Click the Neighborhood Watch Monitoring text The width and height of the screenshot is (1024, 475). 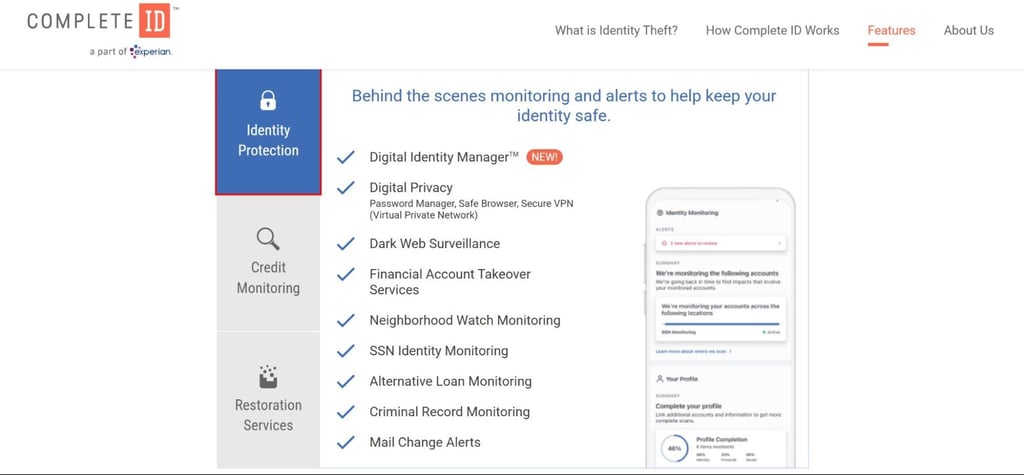465,321
